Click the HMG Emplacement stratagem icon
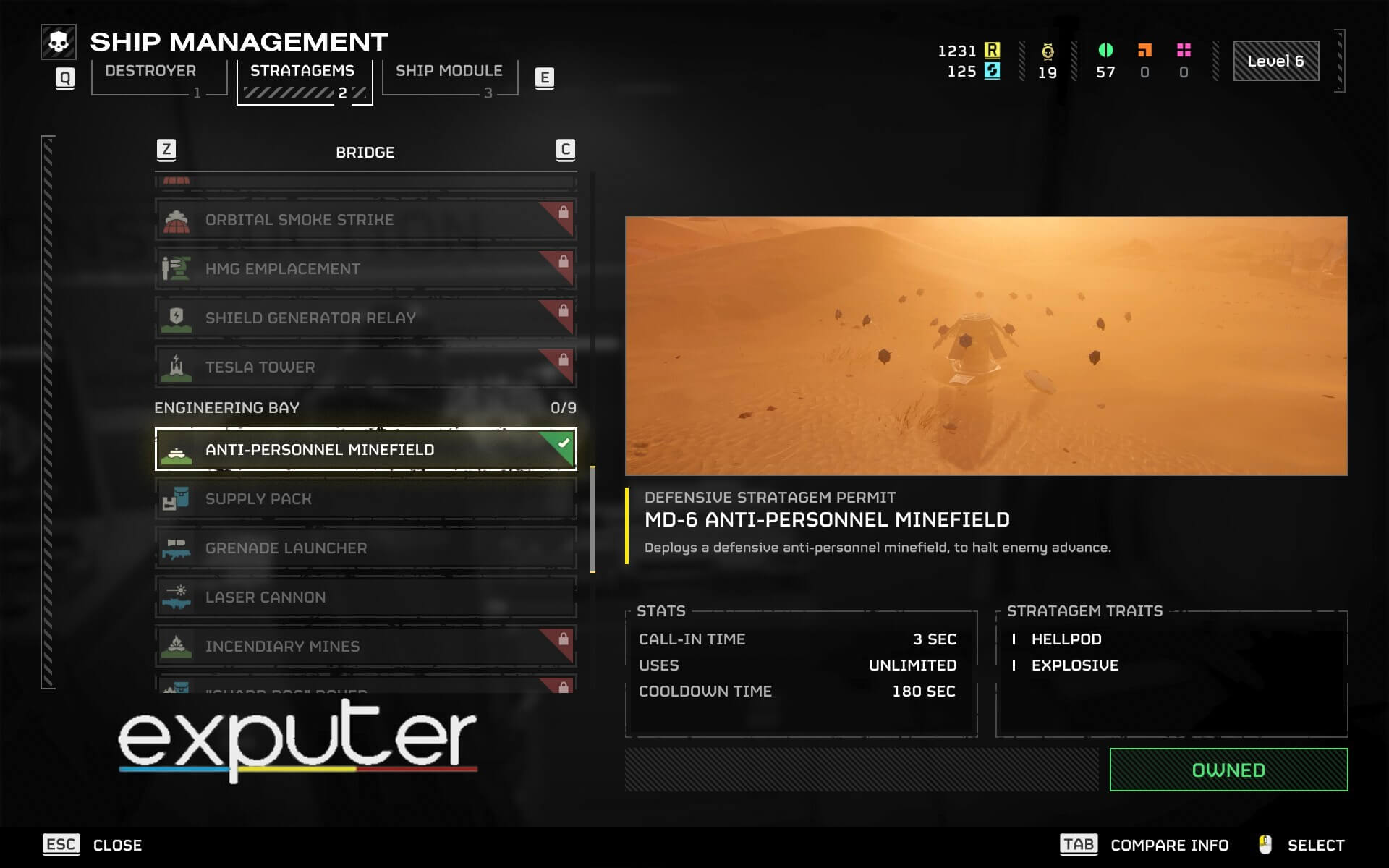 click(x=177, y=269)
